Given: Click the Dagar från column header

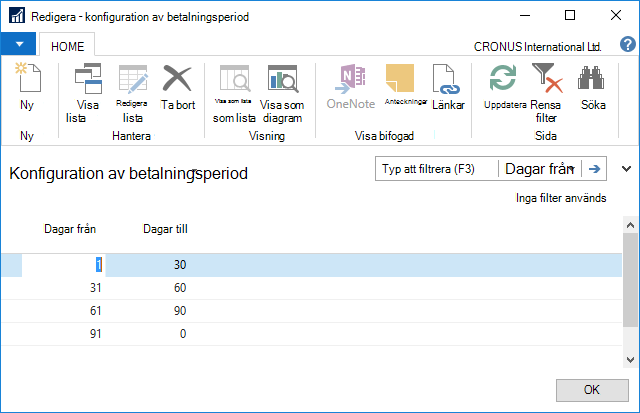Looking at the screenshot, I should tap(70, 229).
